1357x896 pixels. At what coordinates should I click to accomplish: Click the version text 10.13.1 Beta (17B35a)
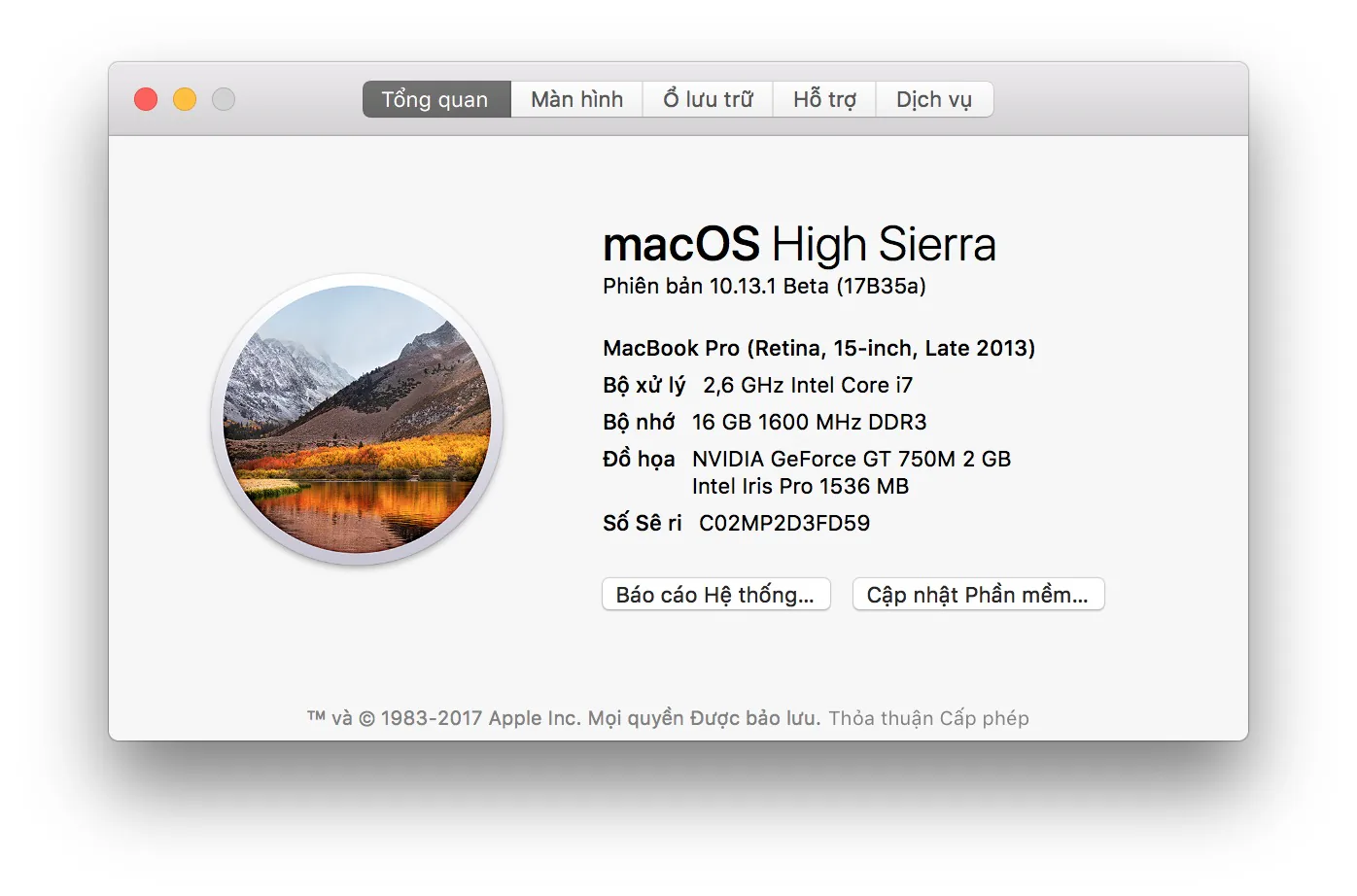(x=818, y=287)
